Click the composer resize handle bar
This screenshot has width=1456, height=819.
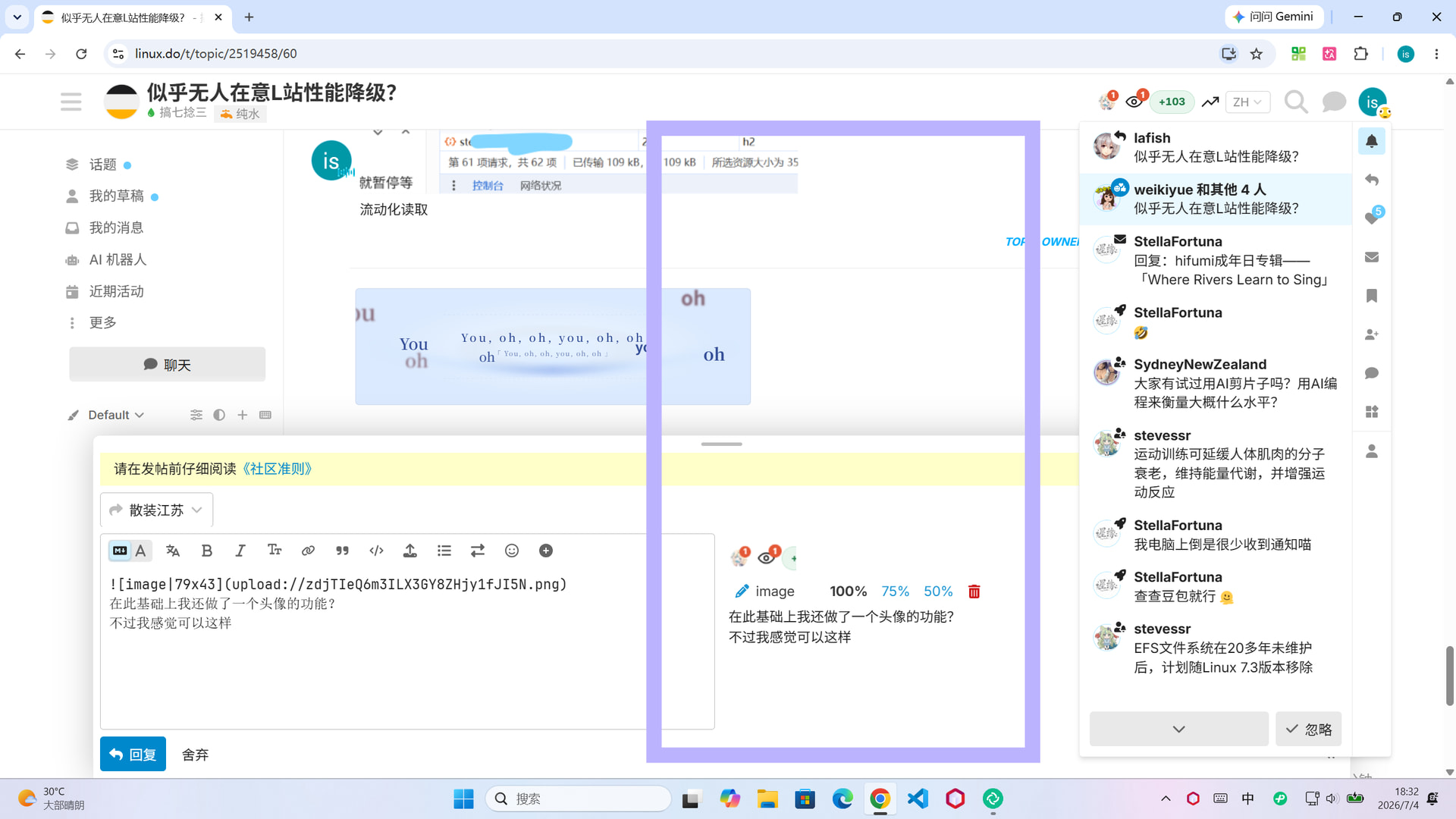coord(721,444)
